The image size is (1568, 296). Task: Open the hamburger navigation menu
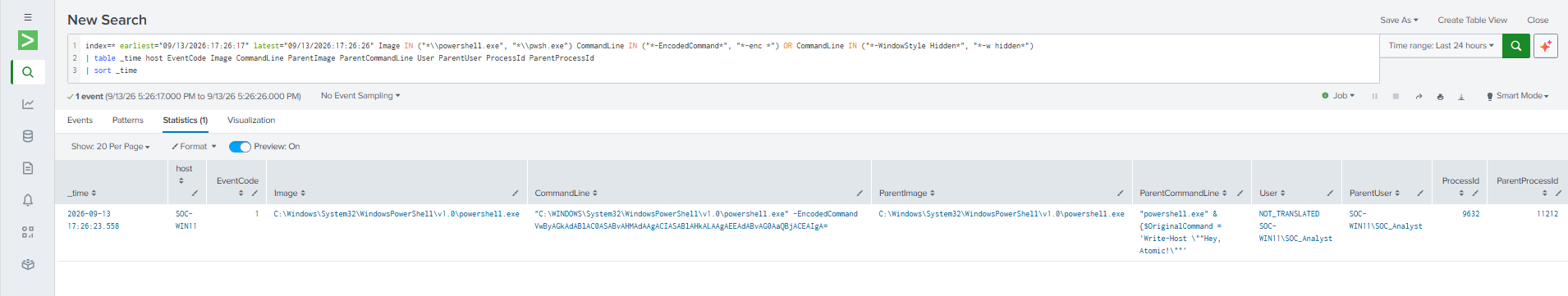(27, 16)
